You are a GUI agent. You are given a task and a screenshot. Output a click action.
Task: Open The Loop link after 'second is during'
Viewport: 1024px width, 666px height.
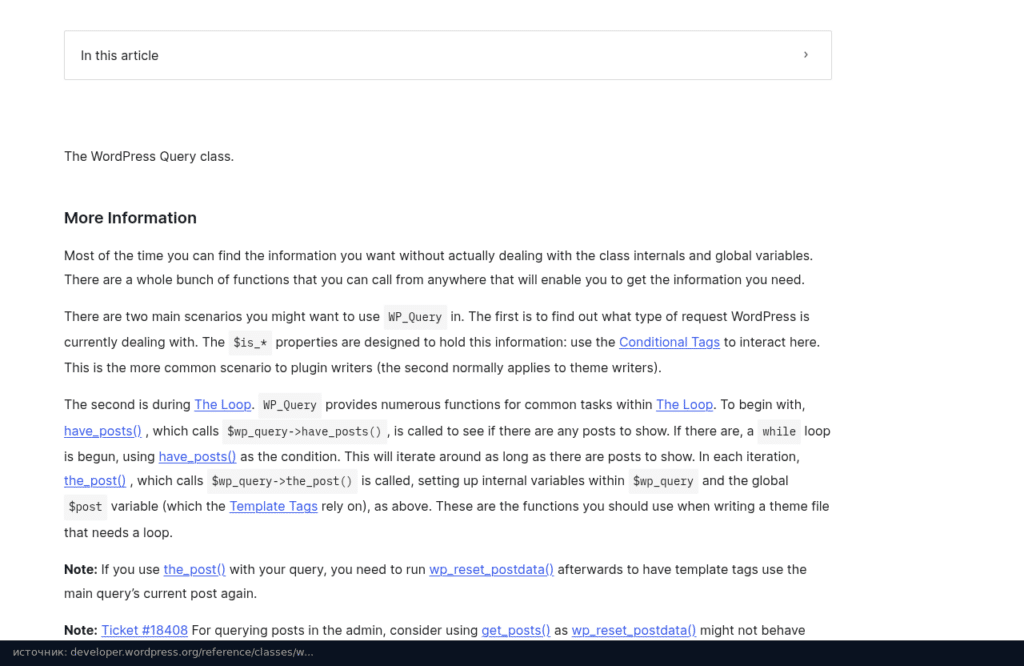click(222, 405)
